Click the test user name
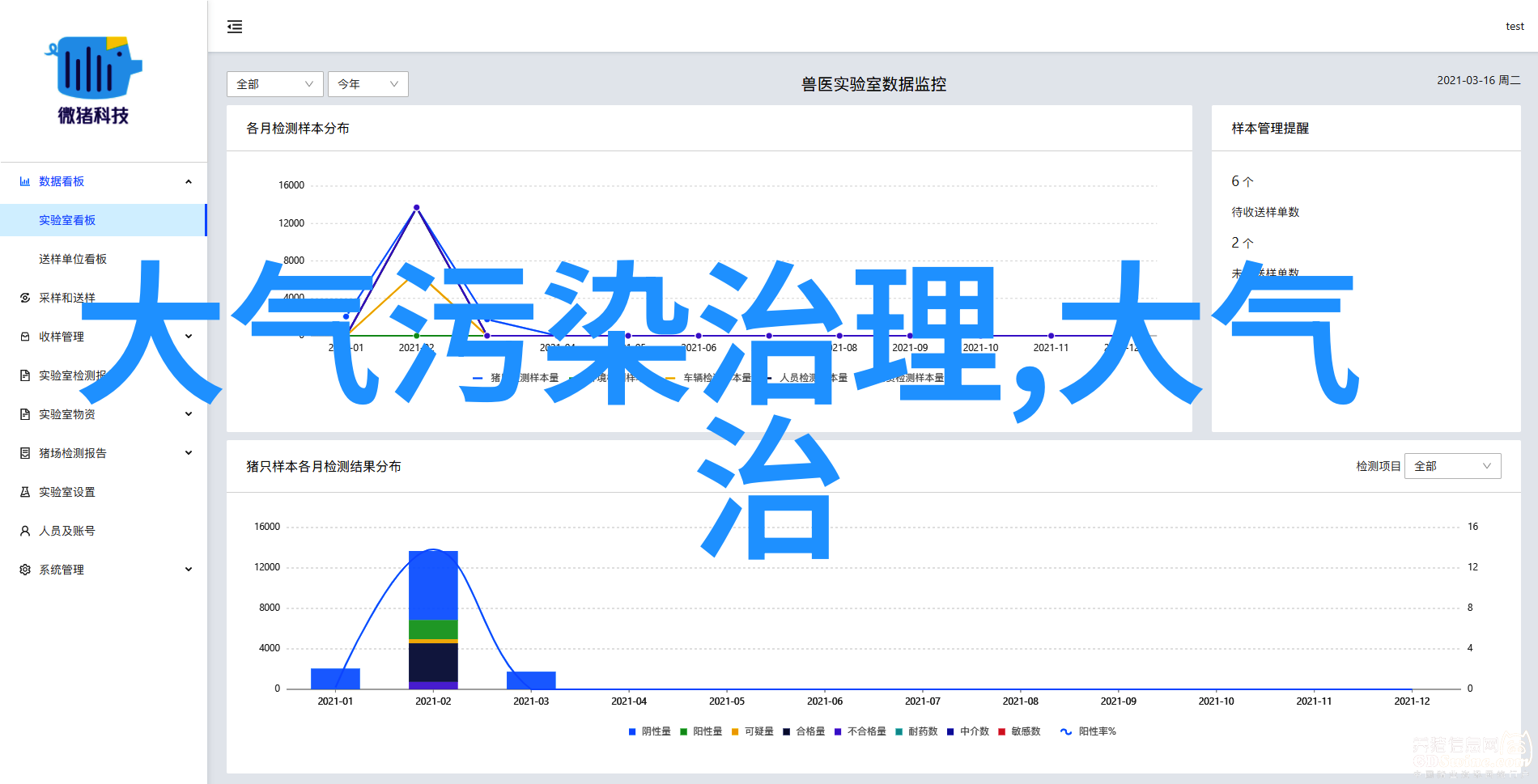Image resolution: width=1538 pixels, height=784 pixels. (1515, 27)
